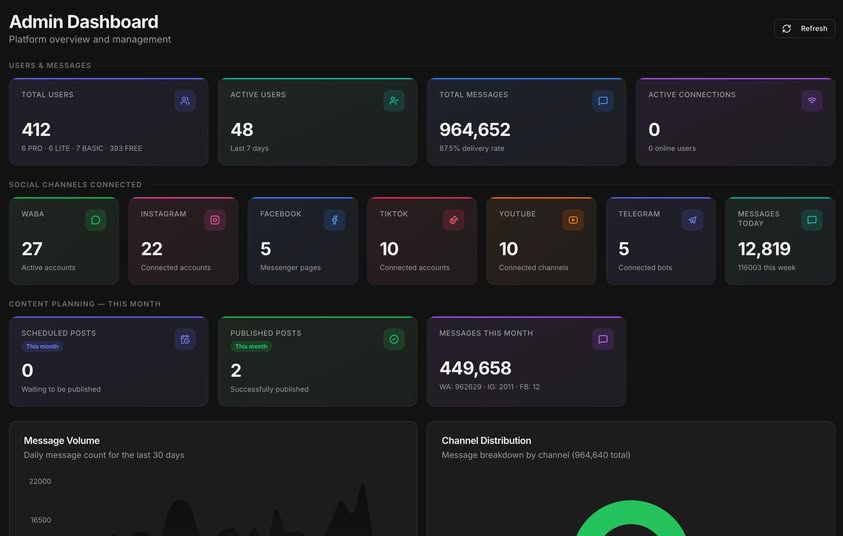Click the Message Volume chart title
The height and width of the screenshot is (536, 843).
pyautogui.click(x=62, y=440)
